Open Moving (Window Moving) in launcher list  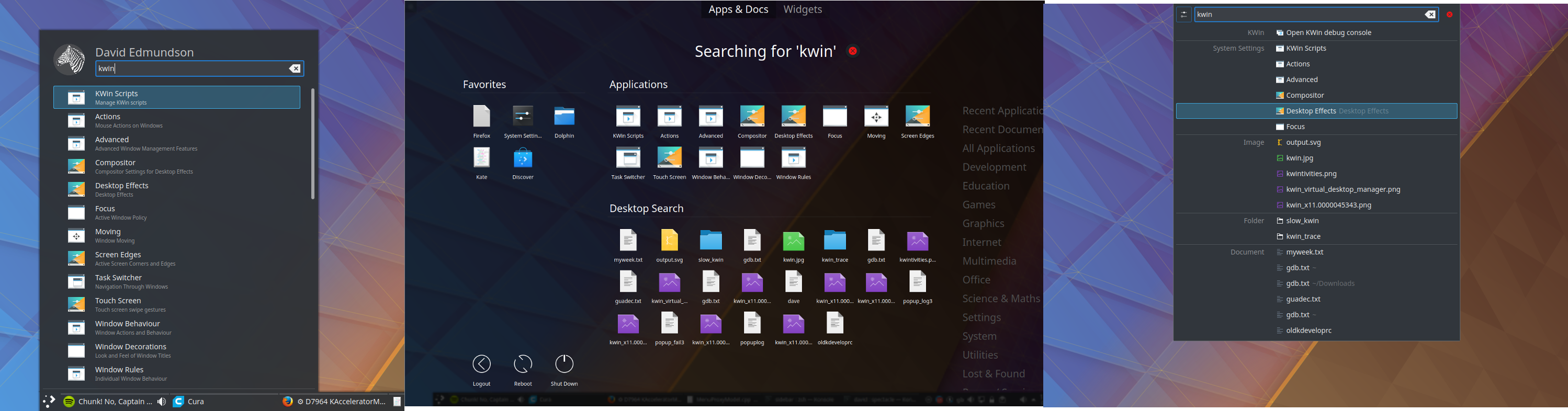click(x=176, y=236)
